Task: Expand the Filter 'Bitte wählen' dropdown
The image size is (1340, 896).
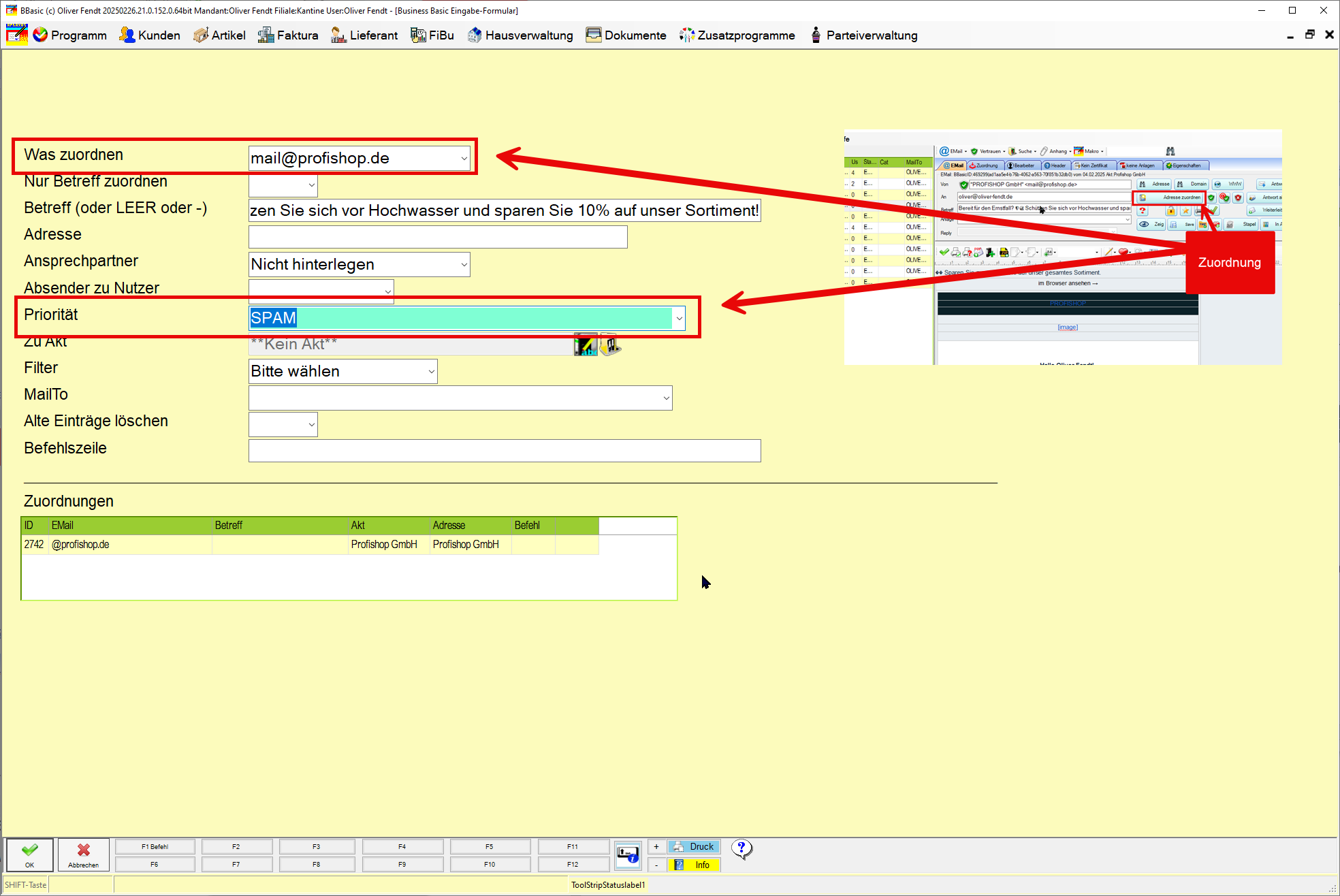Action: pyautogui.click(x=431, y=371)
